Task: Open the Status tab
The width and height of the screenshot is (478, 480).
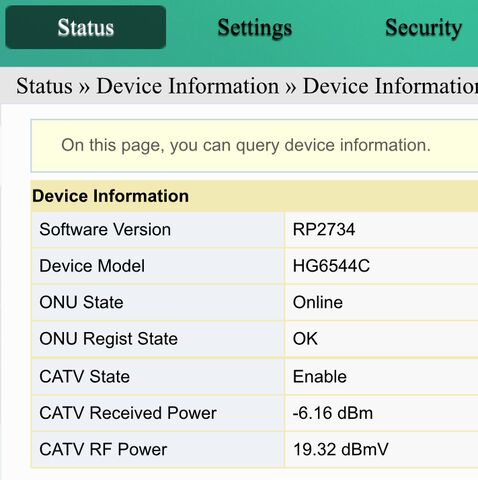Action: pos(86,27)
